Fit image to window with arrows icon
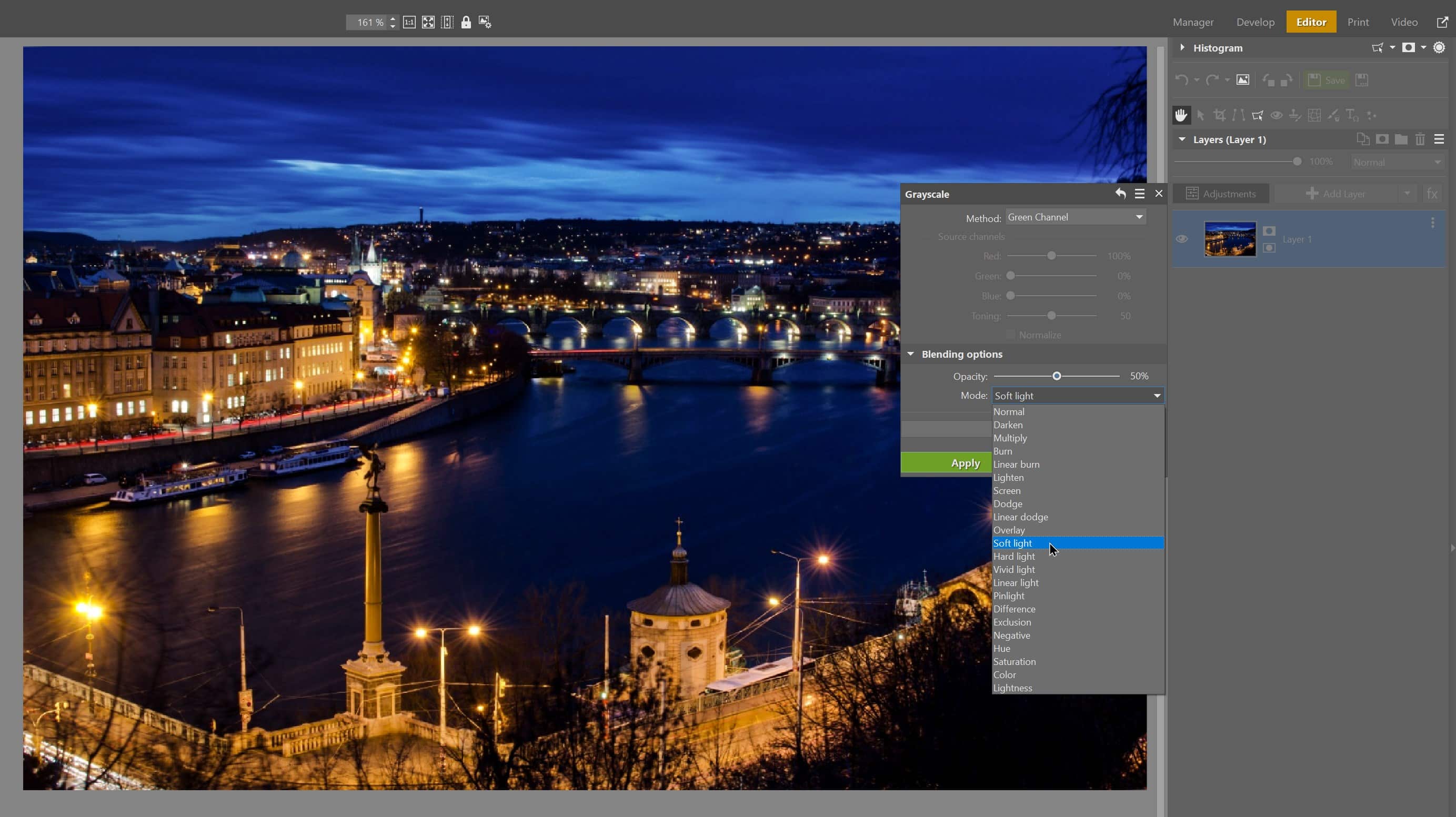1456x817 pixels. 428,22
